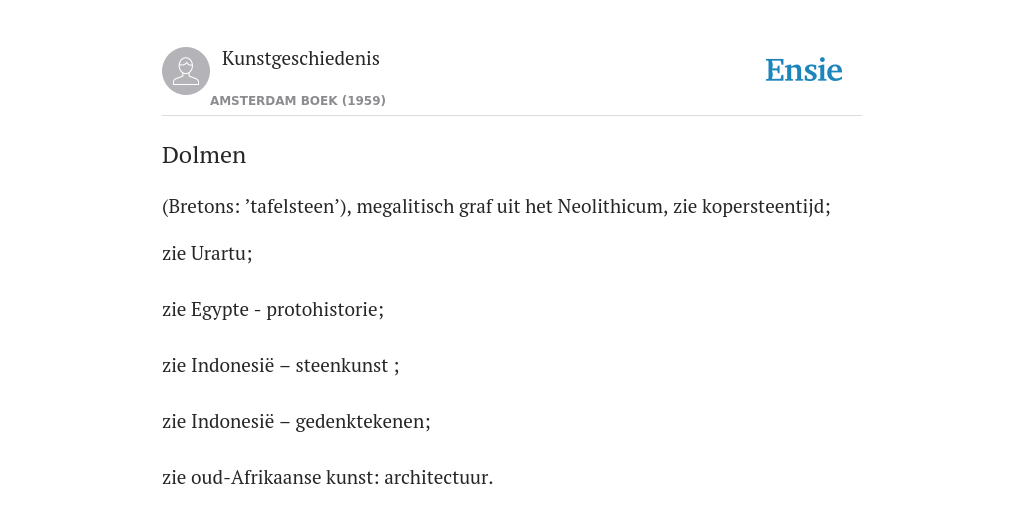Open the Kunstgeschiedenis author name

point(300,59)
